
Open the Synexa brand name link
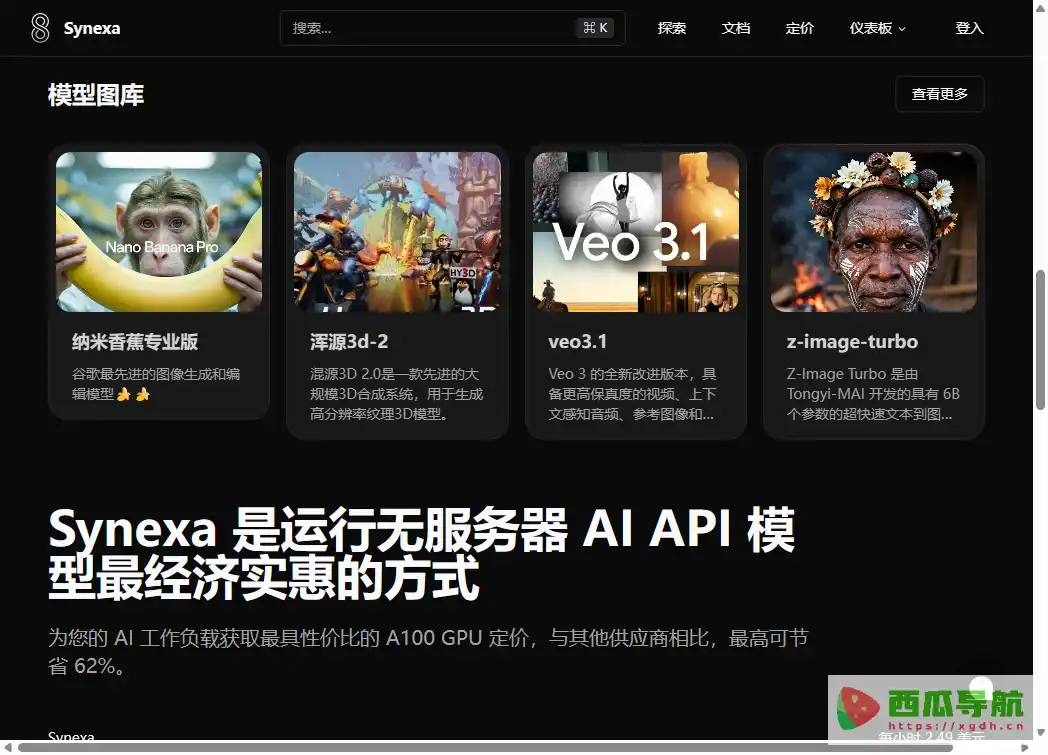click(92, 28)
